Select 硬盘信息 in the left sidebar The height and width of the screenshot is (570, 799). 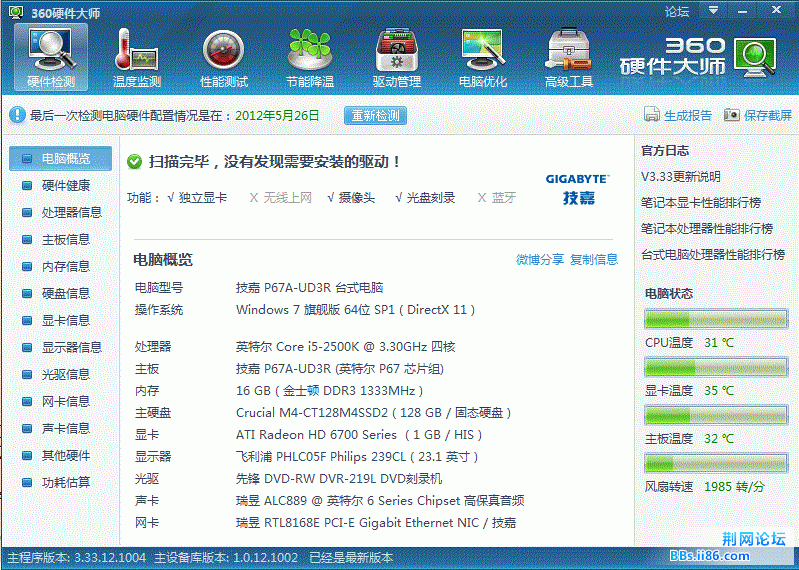coord(65,293)
